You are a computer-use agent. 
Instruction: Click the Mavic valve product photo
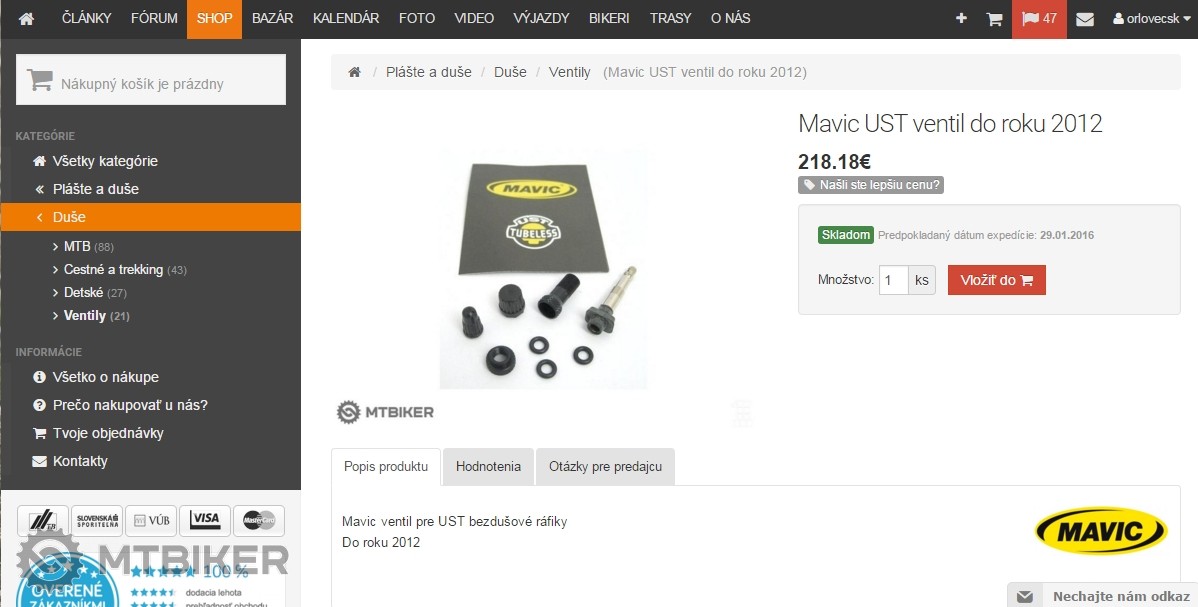pyautogui.click(x=543, y=268)
